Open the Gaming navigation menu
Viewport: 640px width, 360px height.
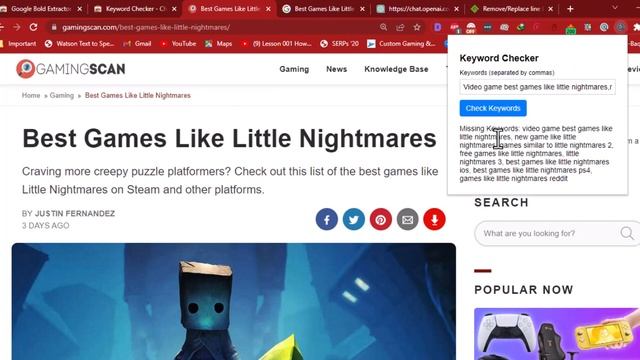[294, 69]
